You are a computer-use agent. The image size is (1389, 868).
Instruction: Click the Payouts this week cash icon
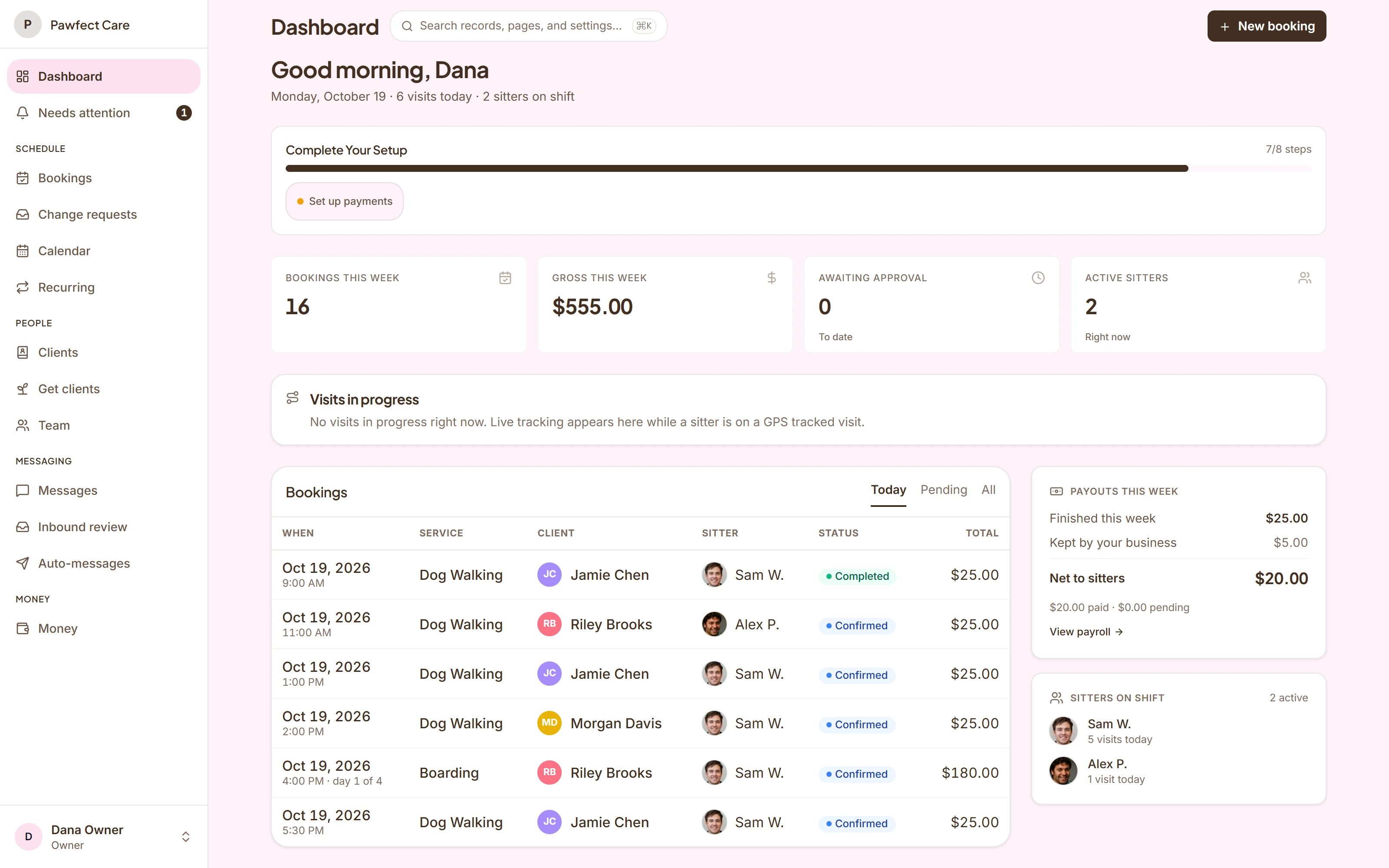pyautogui.click(x=1056, y=491)
